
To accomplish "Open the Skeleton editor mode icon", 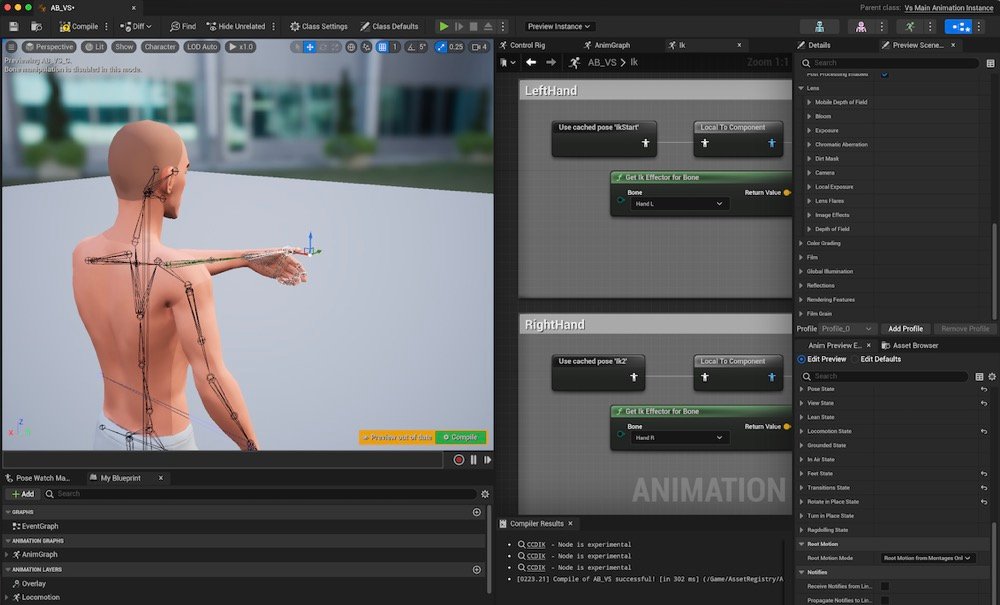I will (x=819, y=26).
